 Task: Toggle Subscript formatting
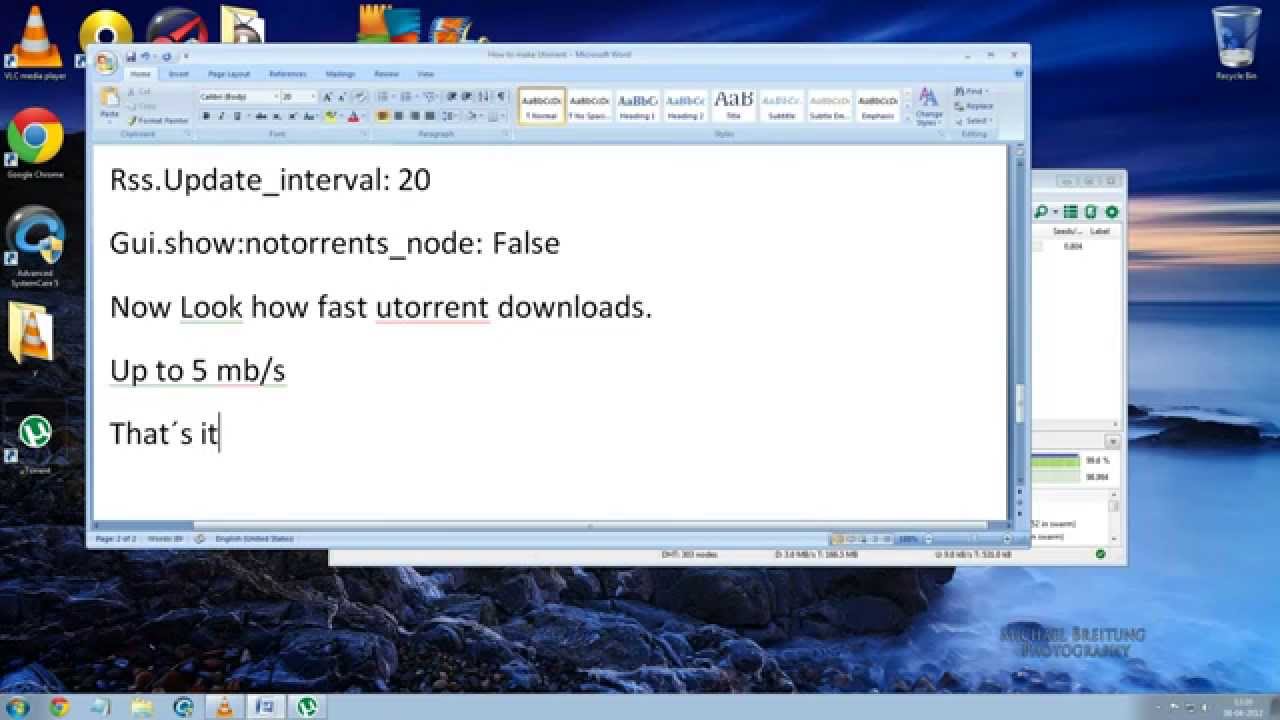pos(277,116)
